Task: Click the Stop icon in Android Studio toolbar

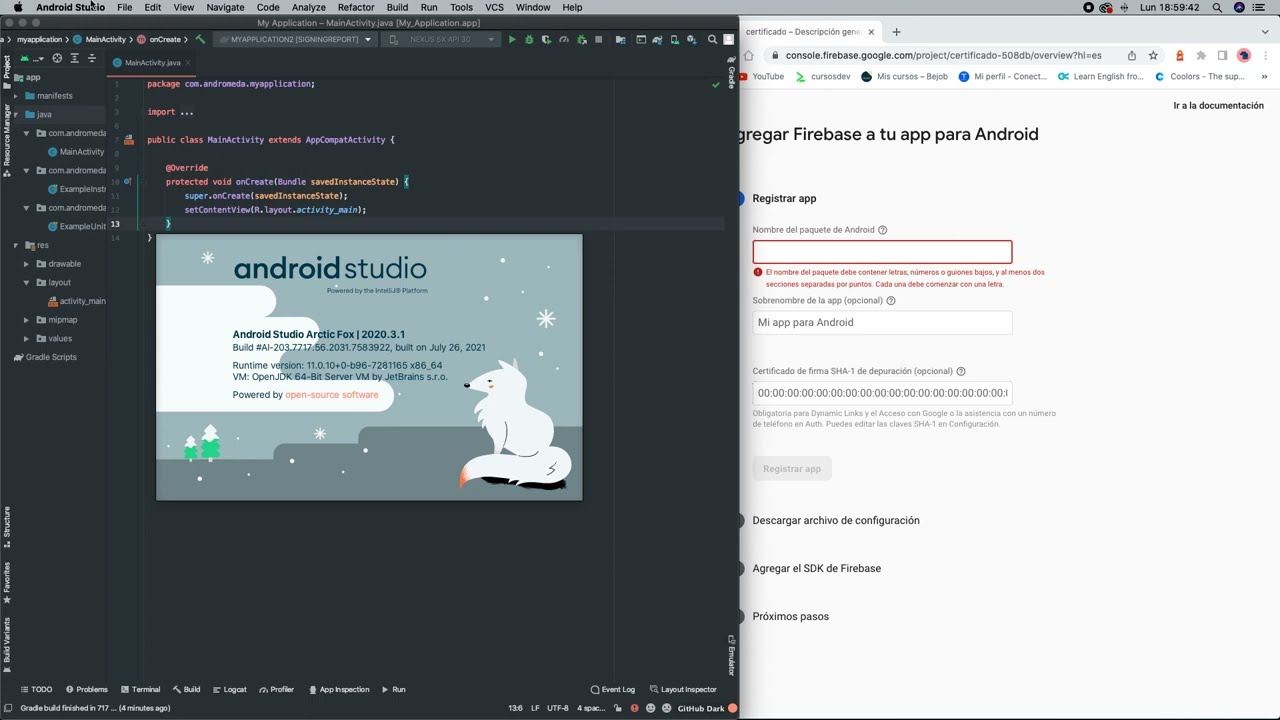Action: tap(599, 40)
